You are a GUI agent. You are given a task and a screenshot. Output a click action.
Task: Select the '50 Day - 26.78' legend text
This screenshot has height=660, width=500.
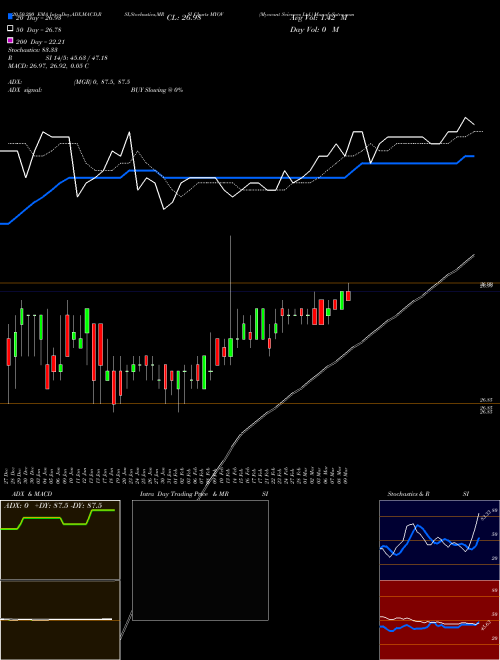pyautogui.click(x=39, y=30)
